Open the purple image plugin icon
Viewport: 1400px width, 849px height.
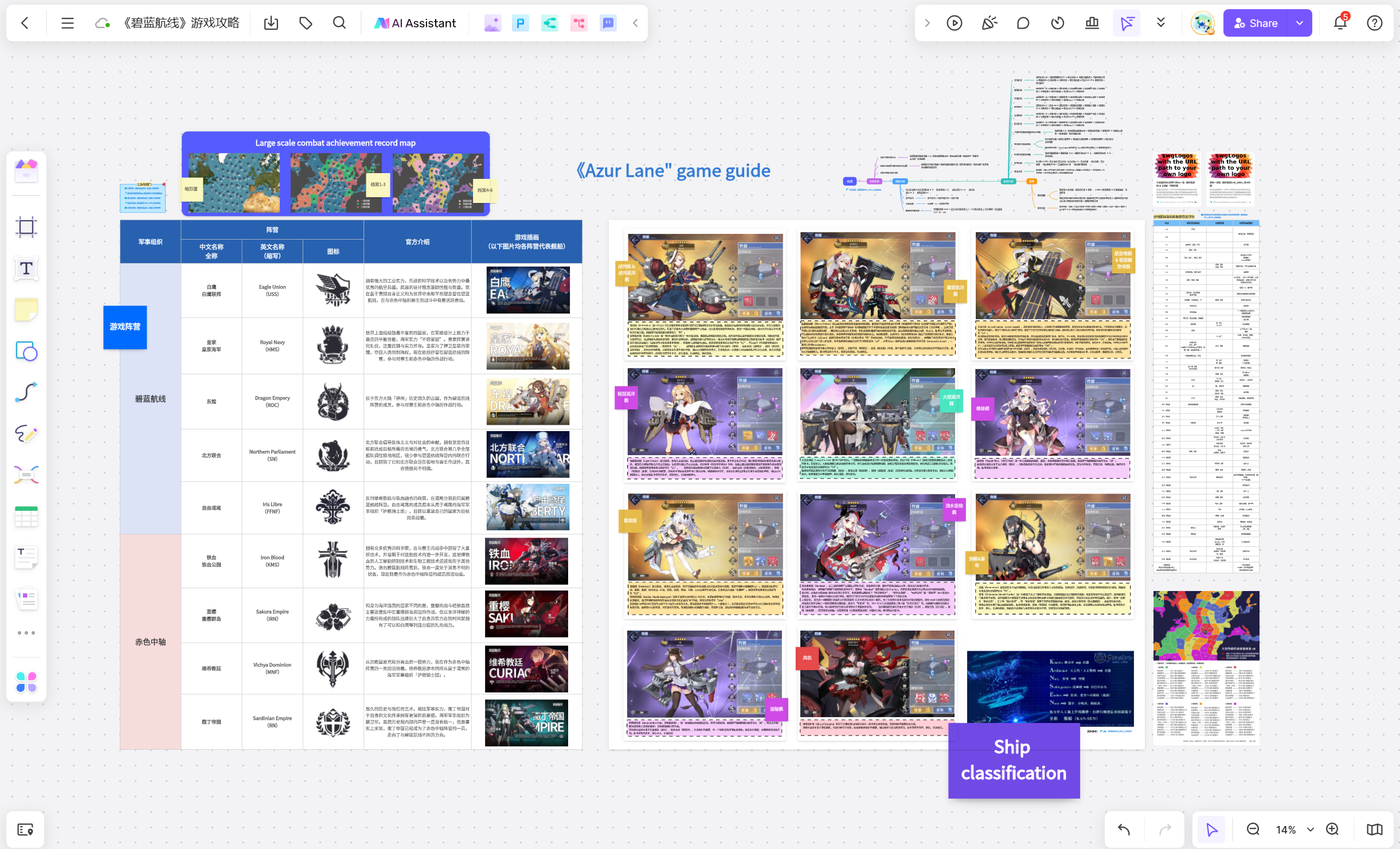tap(492, 23)
